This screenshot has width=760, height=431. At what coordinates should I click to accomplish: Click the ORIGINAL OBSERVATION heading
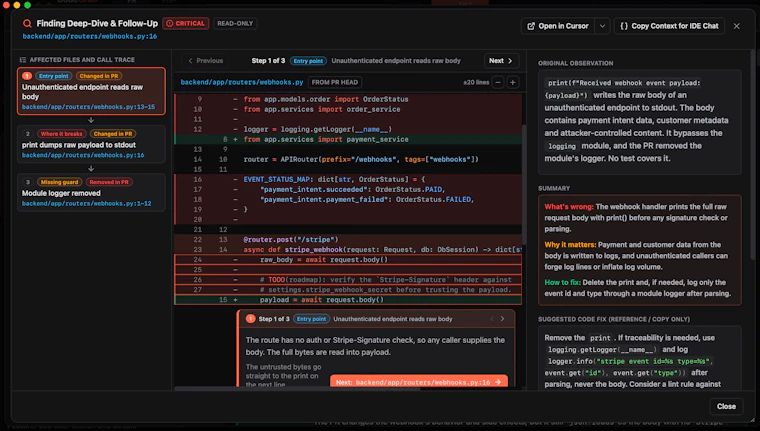pos(575,63)
